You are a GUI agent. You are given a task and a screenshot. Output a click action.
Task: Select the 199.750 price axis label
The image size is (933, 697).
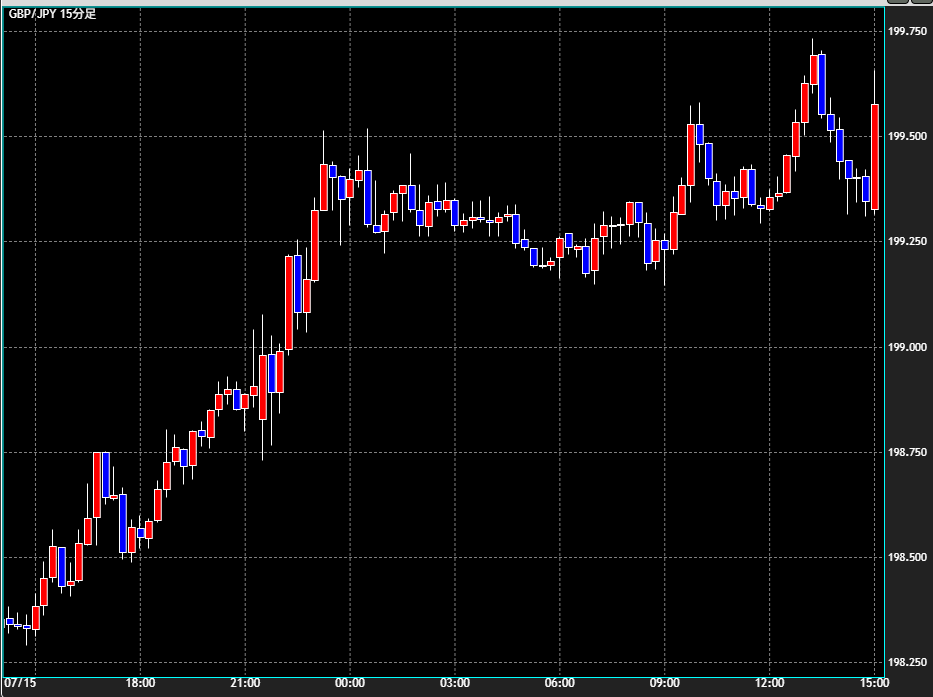click(x=907, y=31)
